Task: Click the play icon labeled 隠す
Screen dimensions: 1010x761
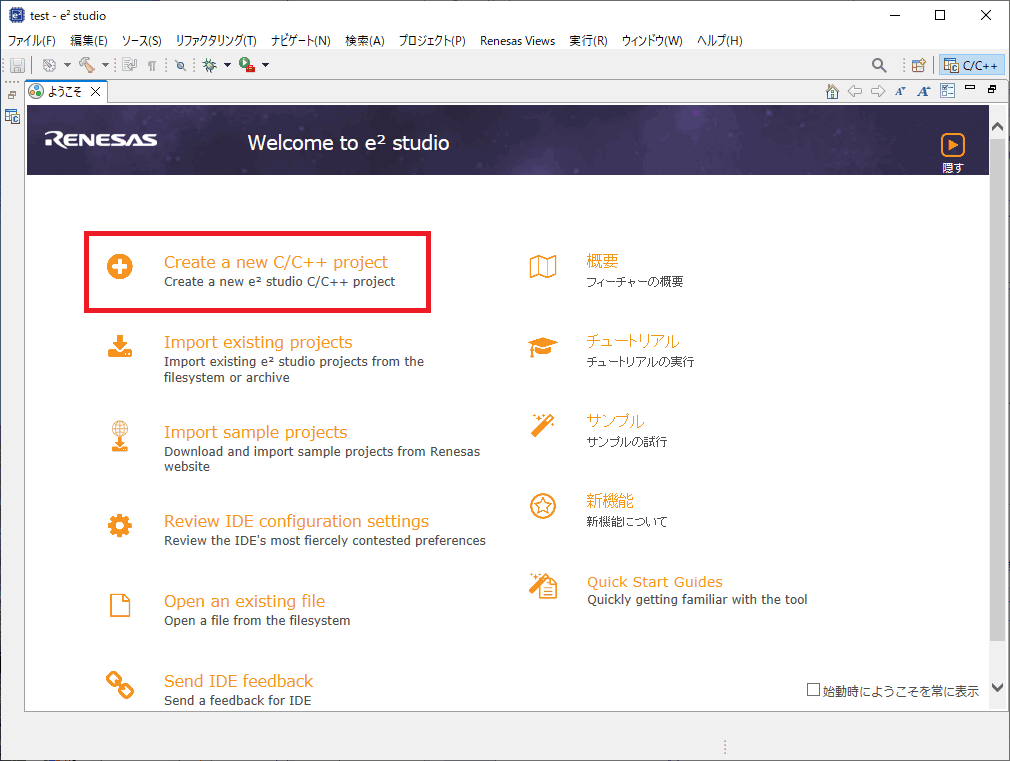Action: (953, 145)
